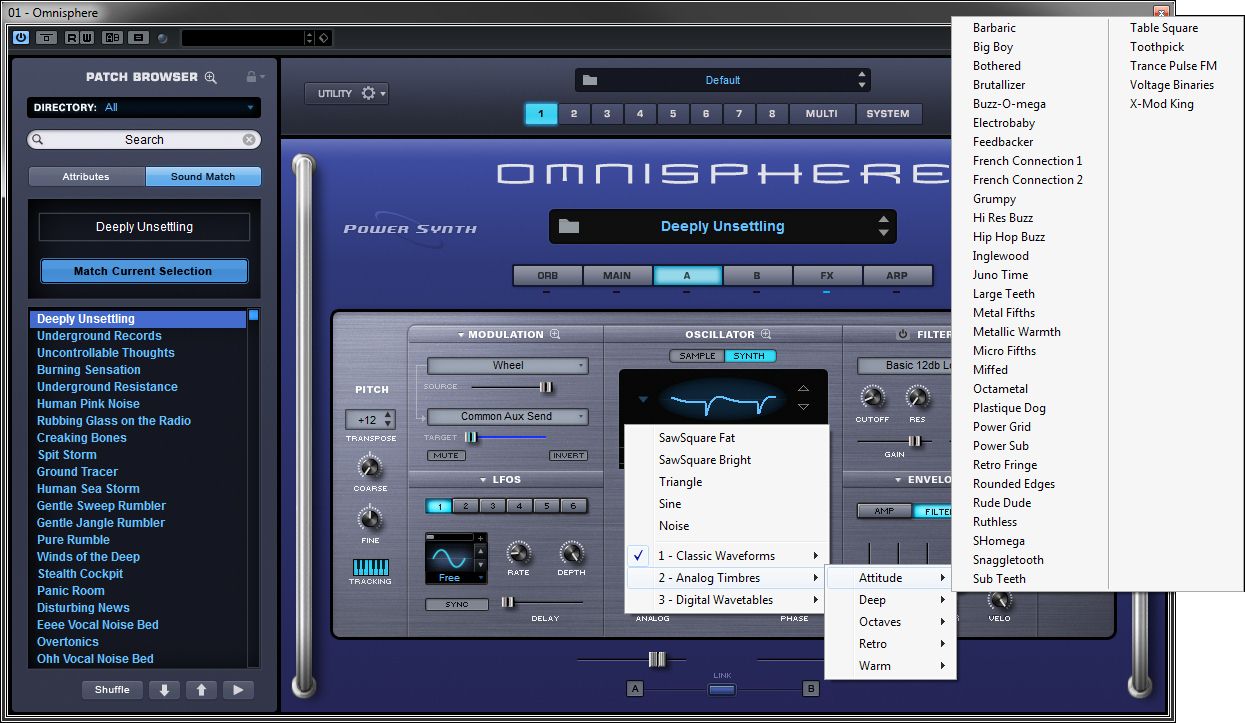Toggle the LFO SYNC button

pyautogui.click(x=457, y=605)
